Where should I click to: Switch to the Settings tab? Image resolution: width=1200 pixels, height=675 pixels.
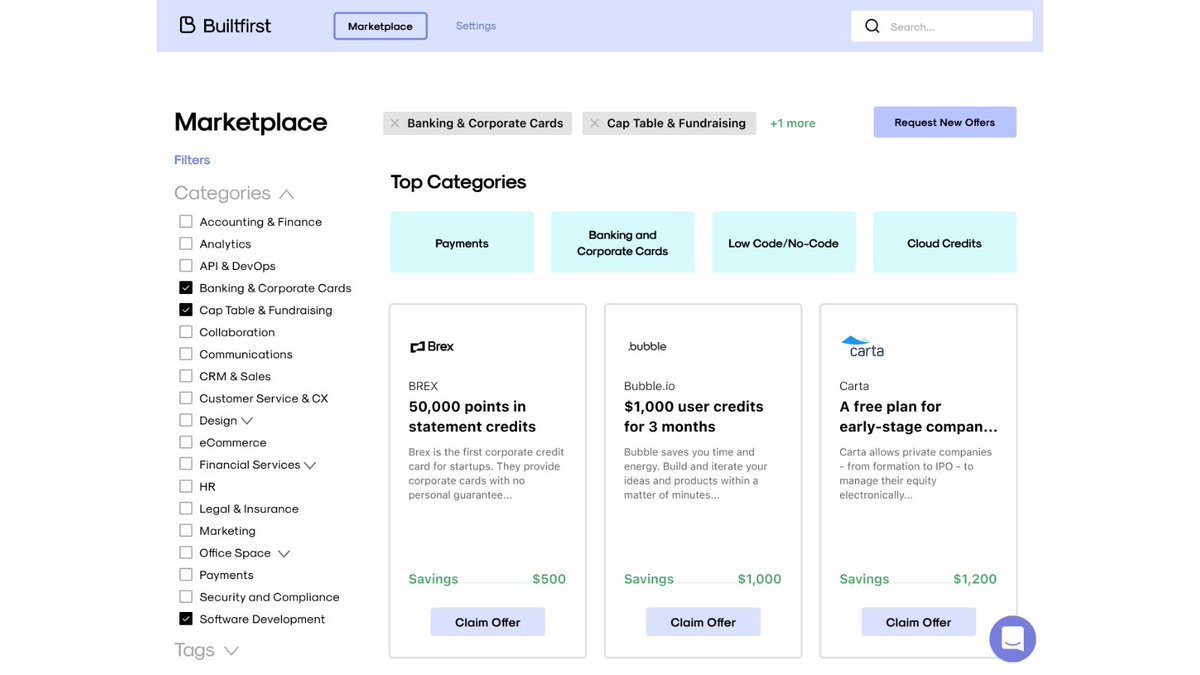point(476,26)
